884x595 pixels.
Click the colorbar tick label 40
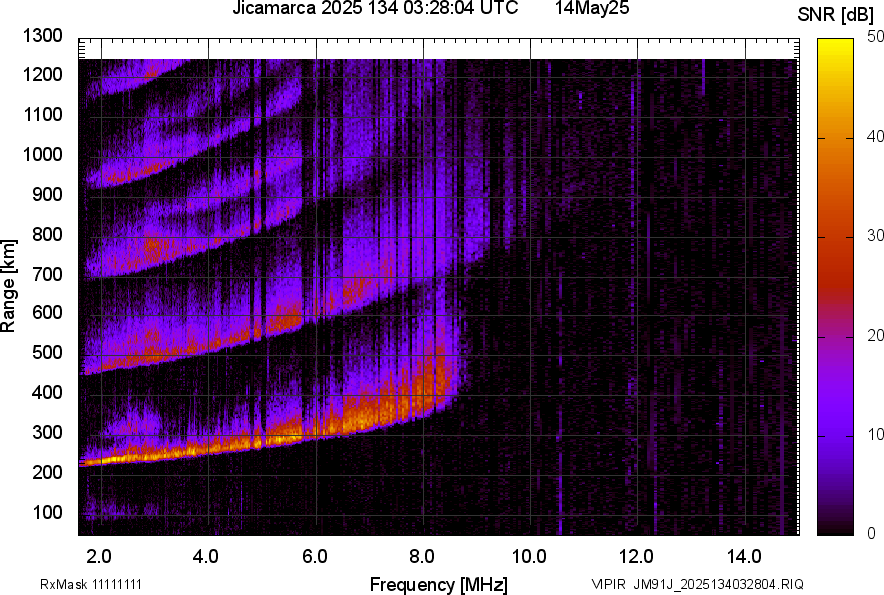coord(875,136)
